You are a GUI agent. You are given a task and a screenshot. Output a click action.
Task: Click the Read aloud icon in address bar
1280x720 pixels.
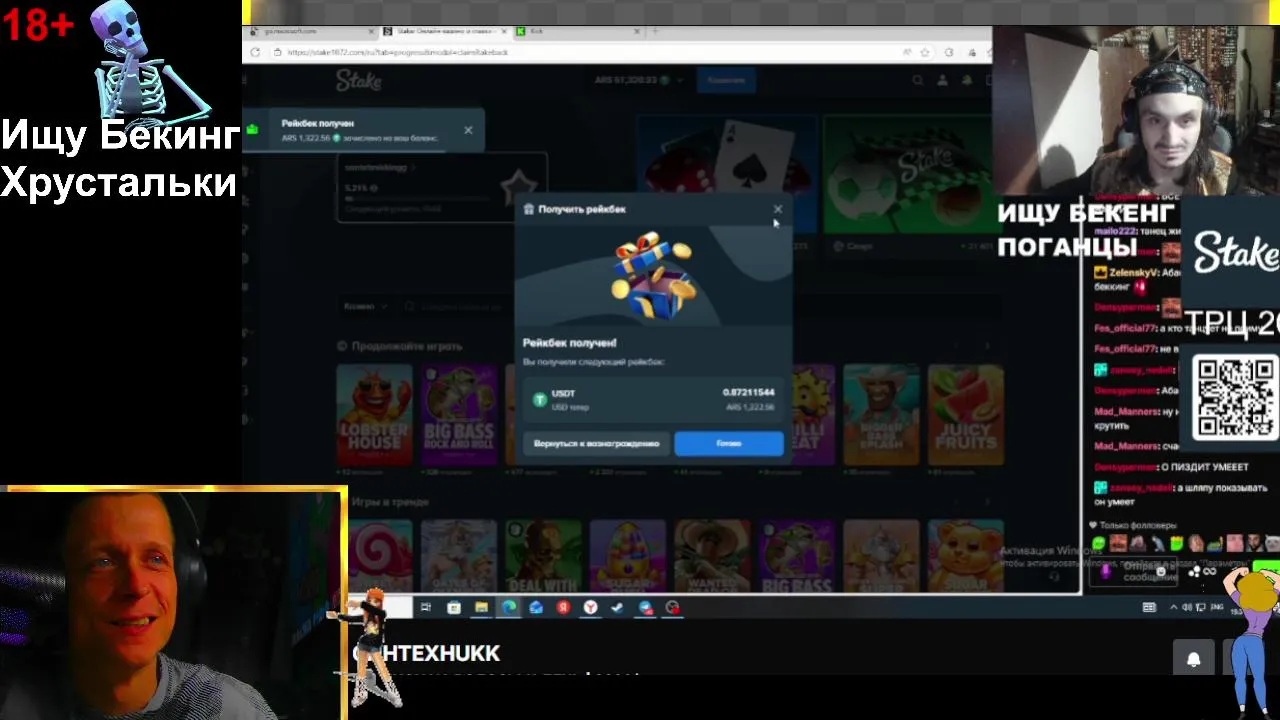coord(907,52)
